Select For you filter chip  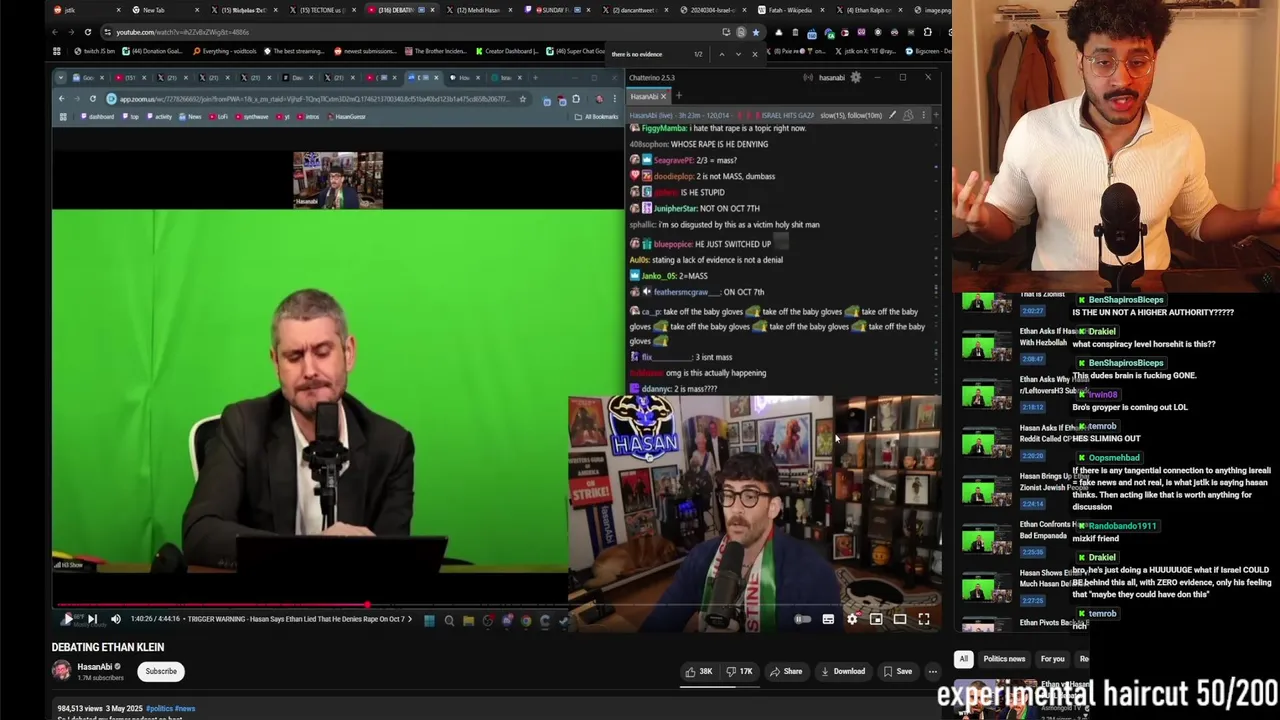[1052, 659]
